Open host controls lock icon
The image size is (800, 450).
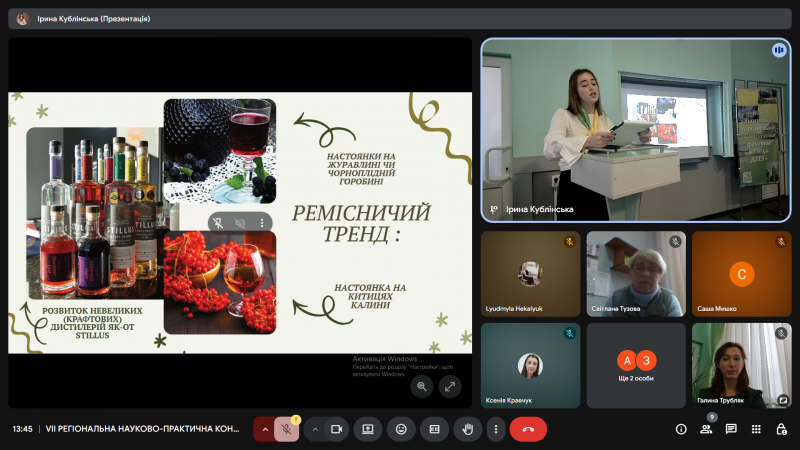pos(782,429)
